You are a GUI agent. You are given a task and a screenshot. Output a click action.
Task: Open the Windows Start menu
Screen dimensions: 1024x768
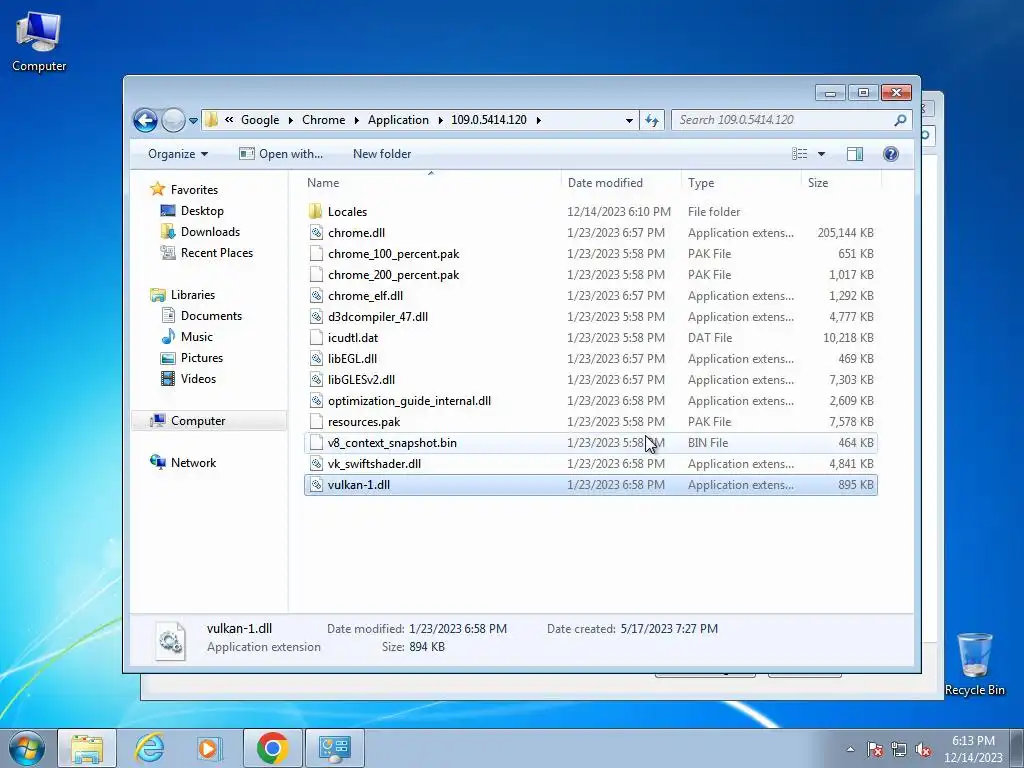click(x=27, y=748)
